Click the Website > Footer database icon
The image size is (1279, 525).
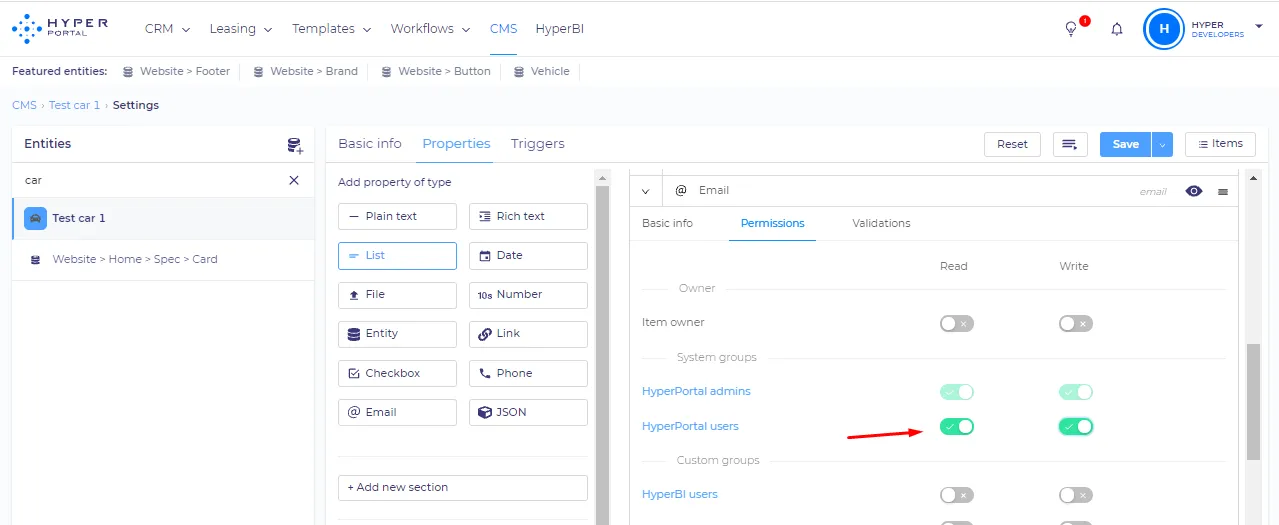(128, 72)
